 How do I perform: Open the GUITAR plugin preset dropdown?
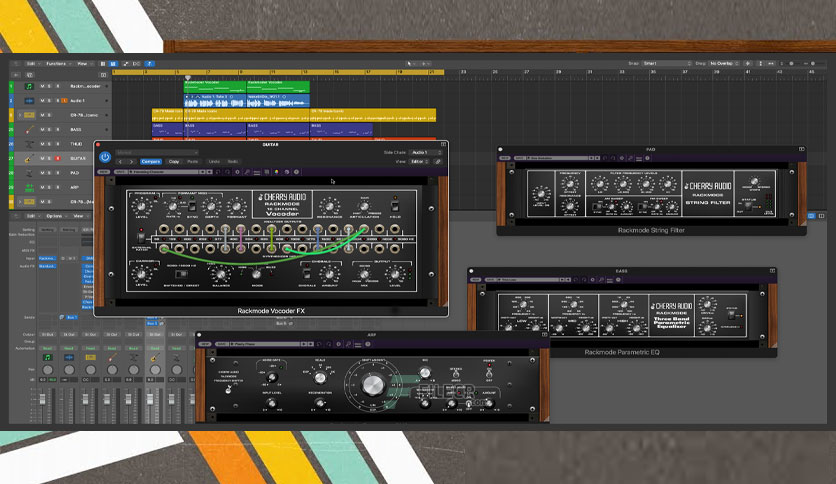157,152
